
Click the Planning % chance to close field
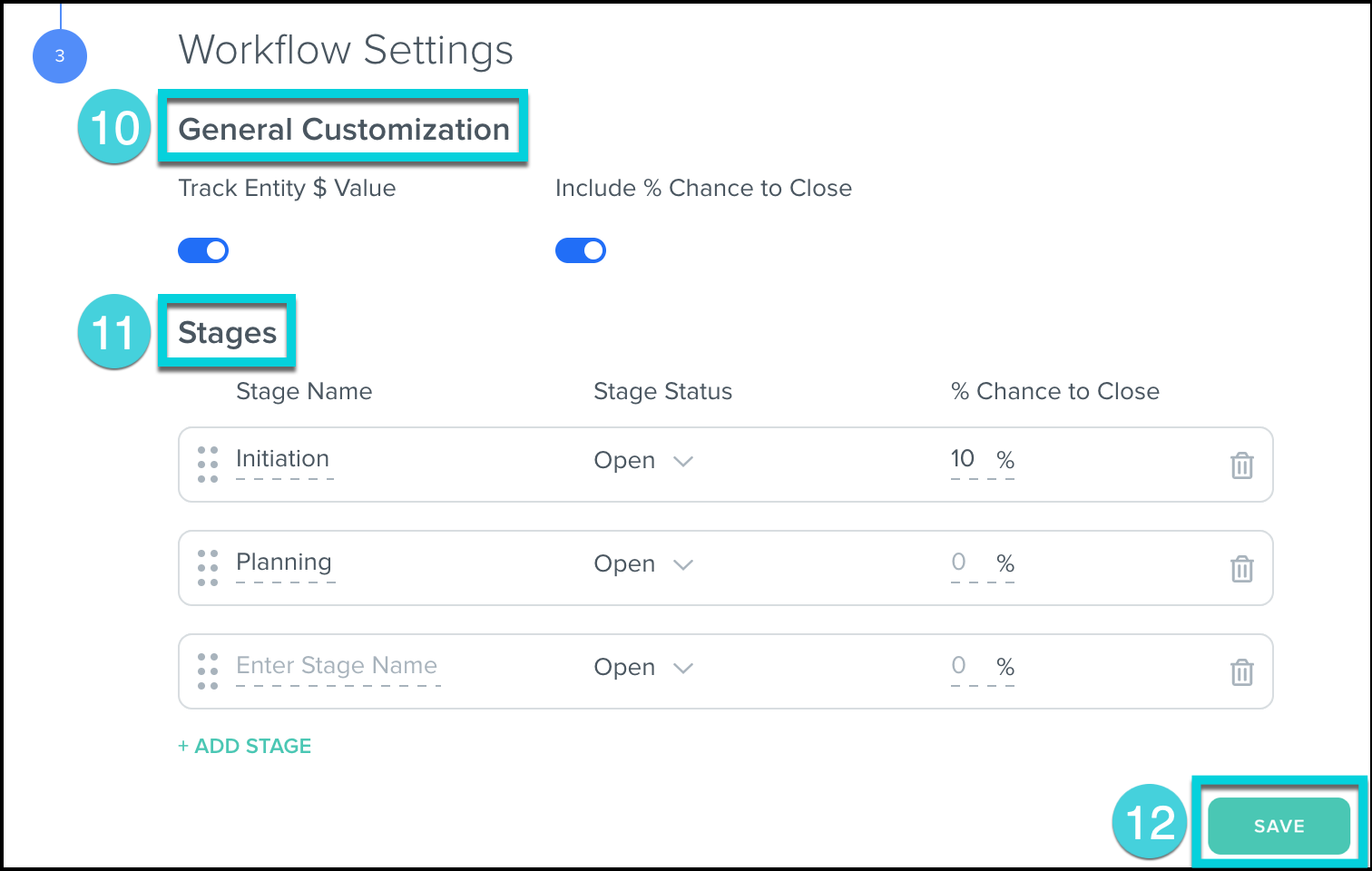964,563
